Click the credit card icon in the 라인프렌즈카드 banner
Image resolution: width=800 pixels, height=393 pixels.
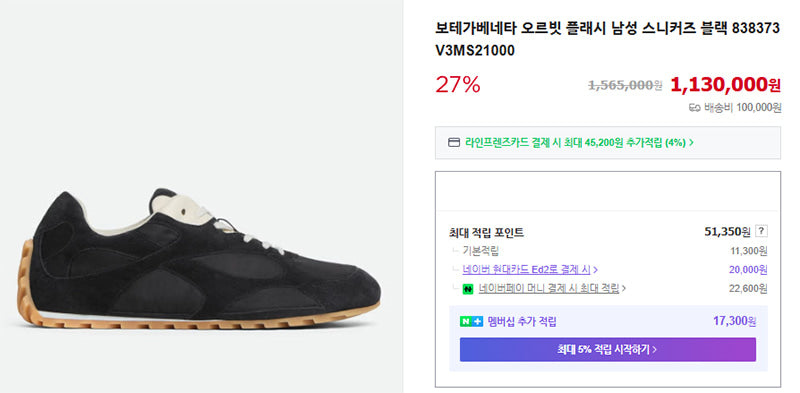[454, 142]
